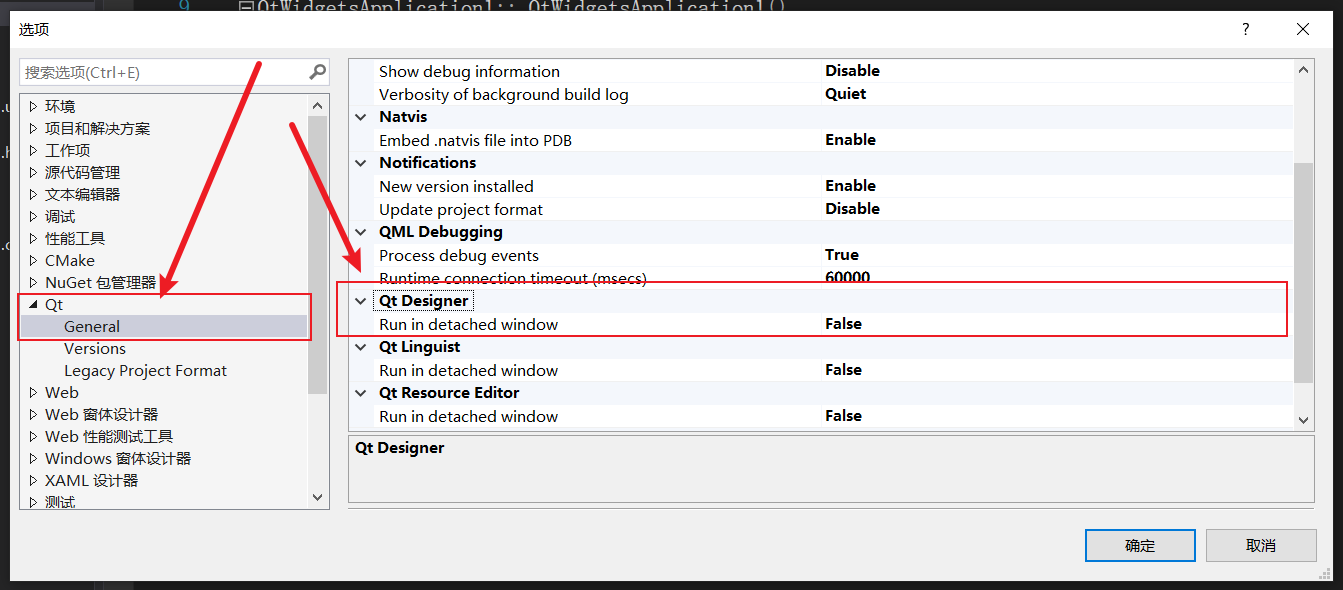Click Qt Resource Editor Run in detached window
Viewport: 1343px width, 590px height.
(x=468, y=416)
